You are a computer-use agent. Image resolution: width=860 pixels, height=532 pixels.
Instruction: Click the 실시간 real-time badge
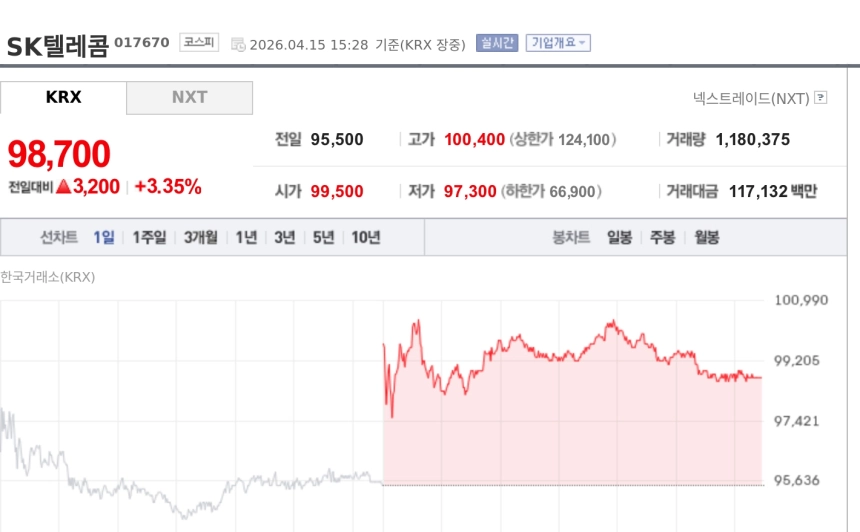(497, 43)
